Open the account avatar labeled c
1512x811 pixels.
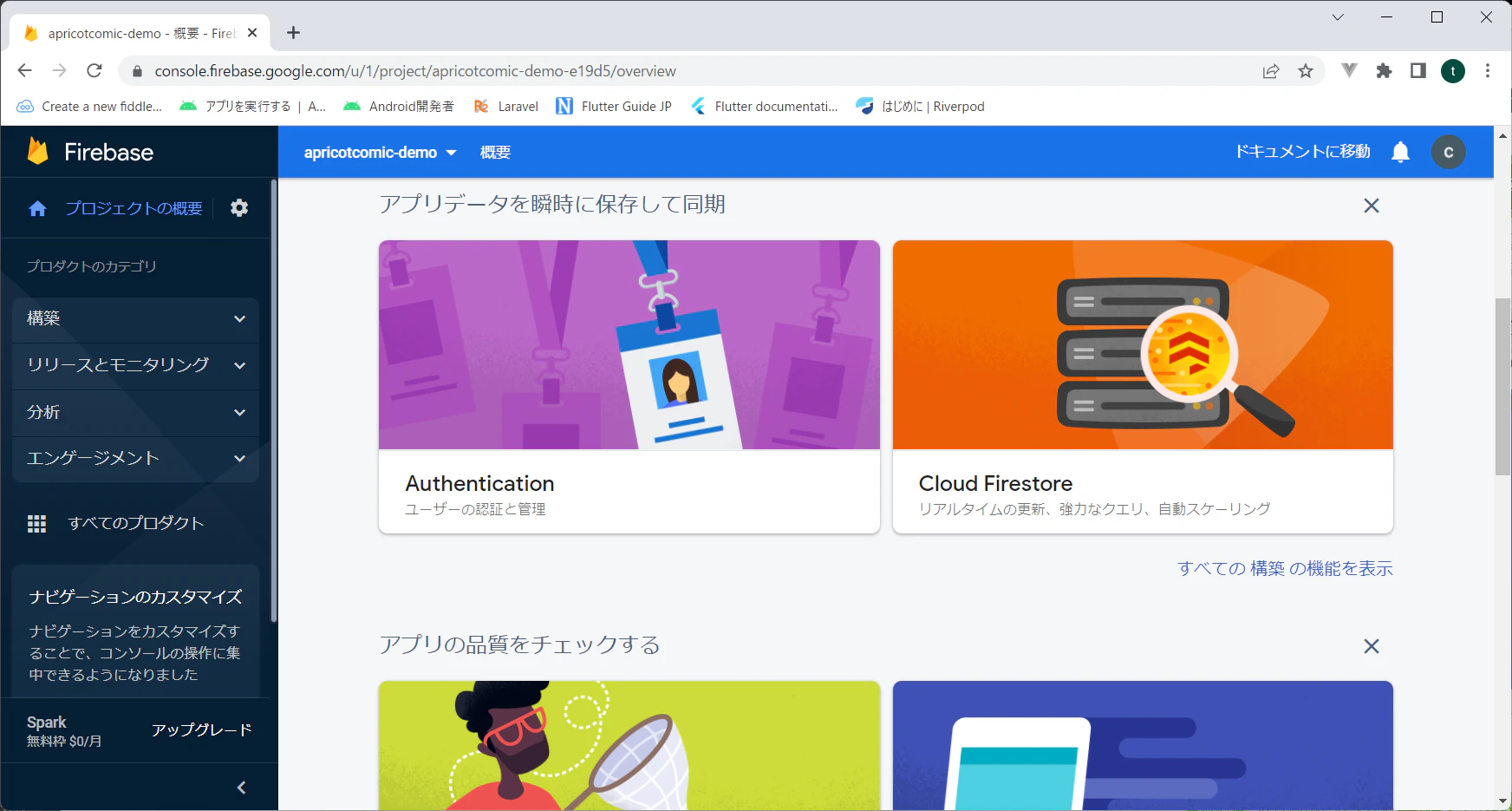(x=1448, y=152)
